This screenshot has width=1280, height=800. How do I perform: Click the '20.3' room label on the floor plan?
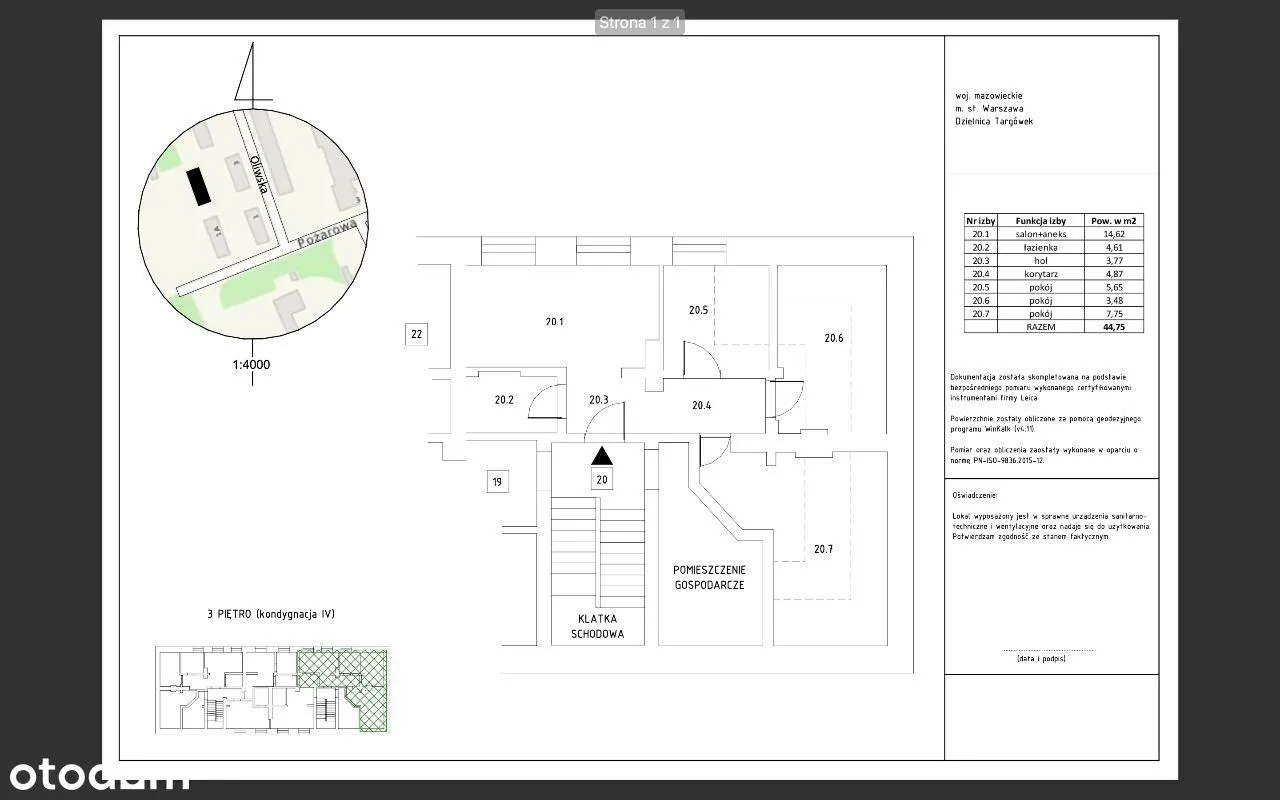[598, 400]
